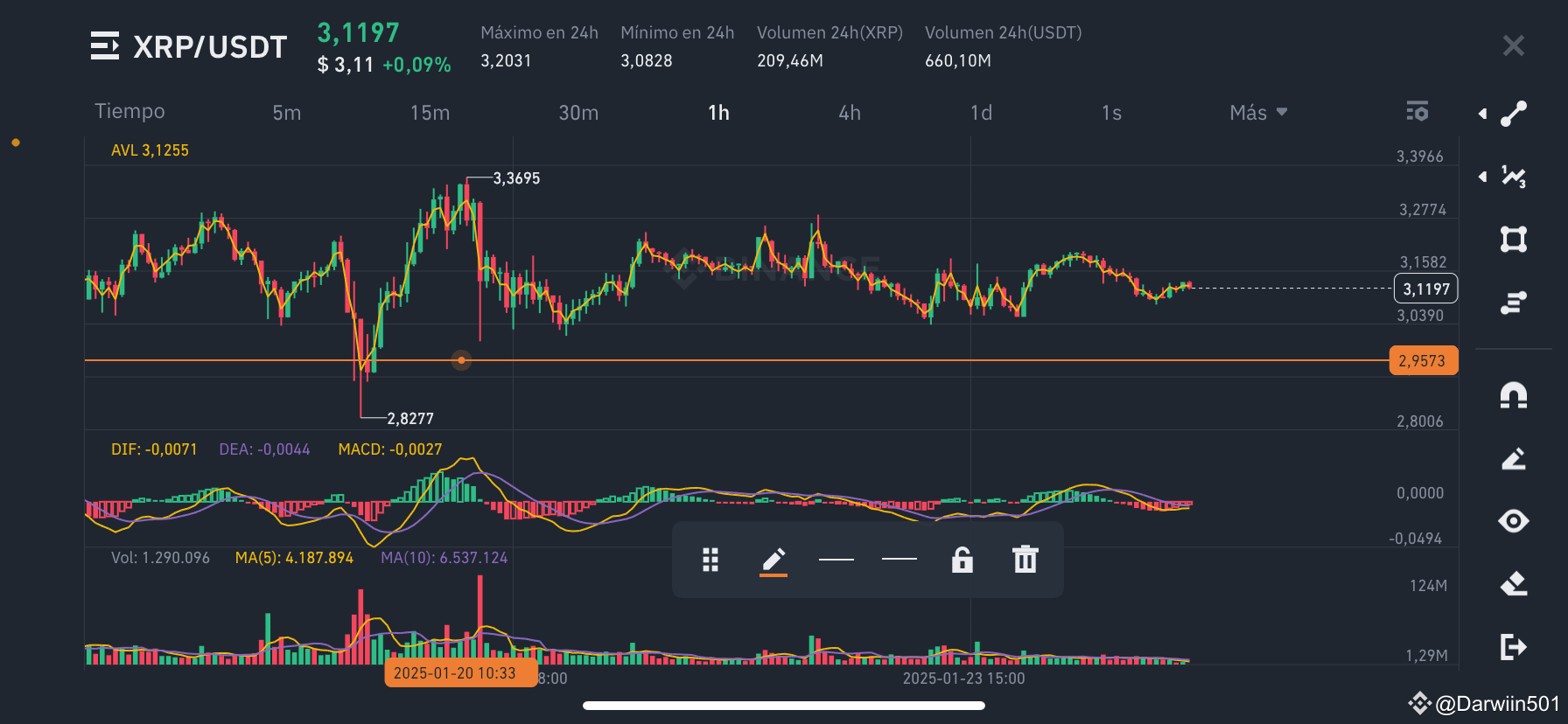The height and width of the screenshot is (724, 1568).
Task: Click the DIF: -0,0071 indicator value
Action: pyautogui.click(x=154, y=449)
